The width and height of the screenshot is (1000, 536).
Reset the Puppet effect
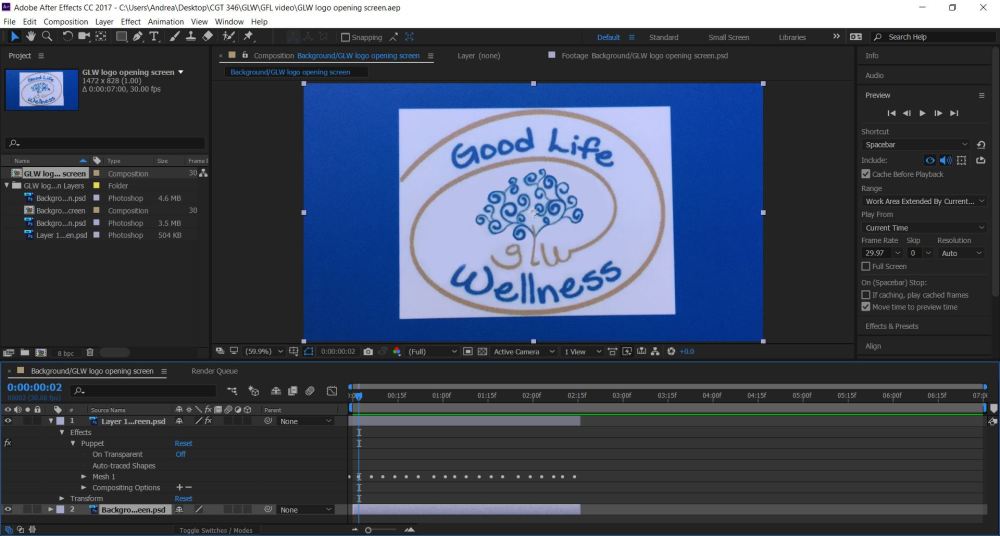point(183,443)
